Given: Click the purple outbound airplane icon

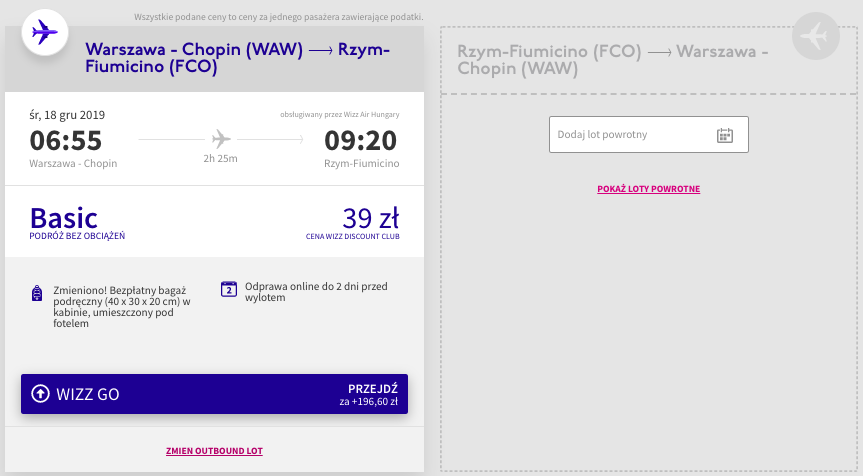Looking at the screenshot, I should [x=45, y=32].
